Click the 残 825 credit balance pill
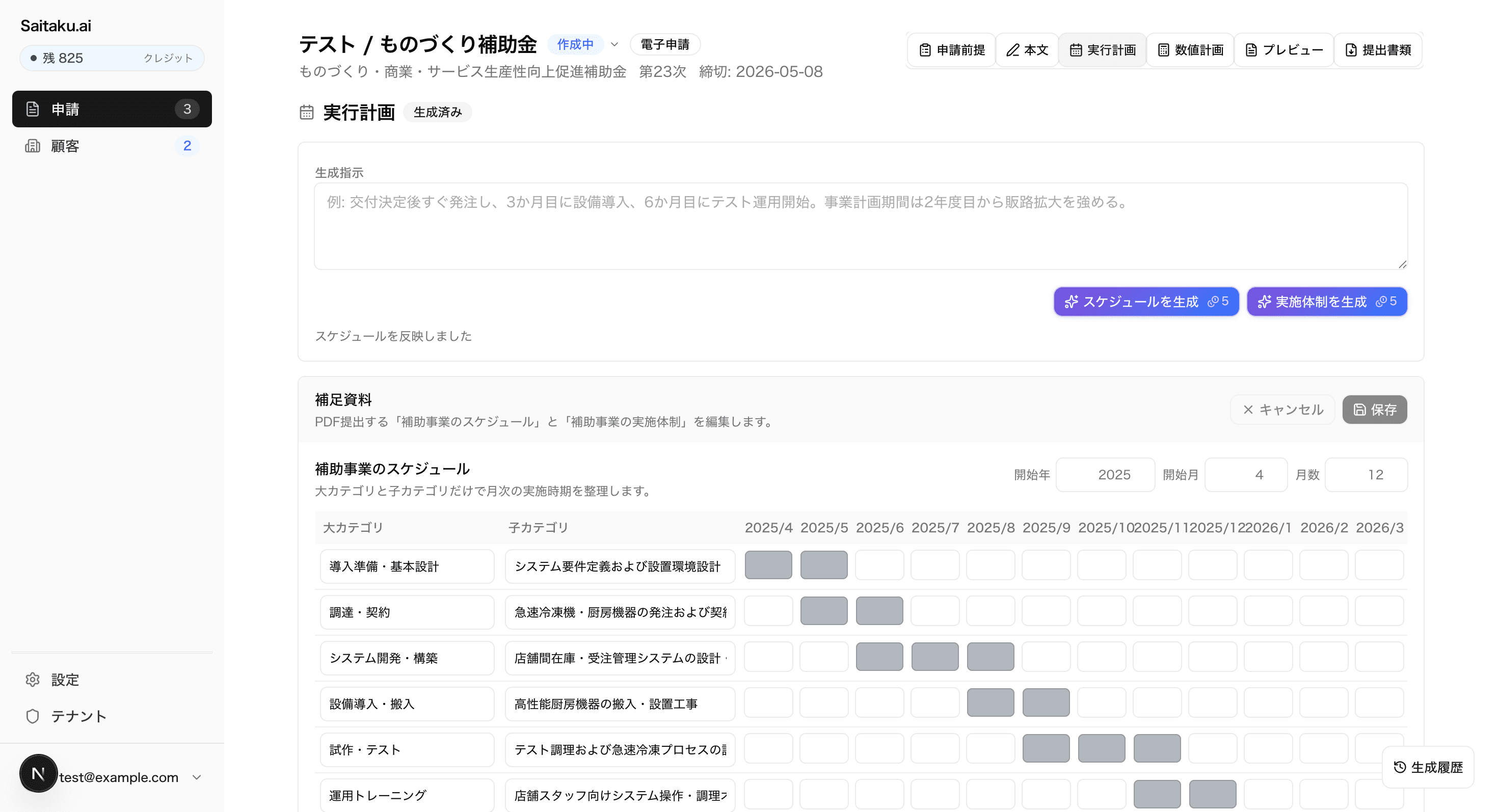 (112, 58)
